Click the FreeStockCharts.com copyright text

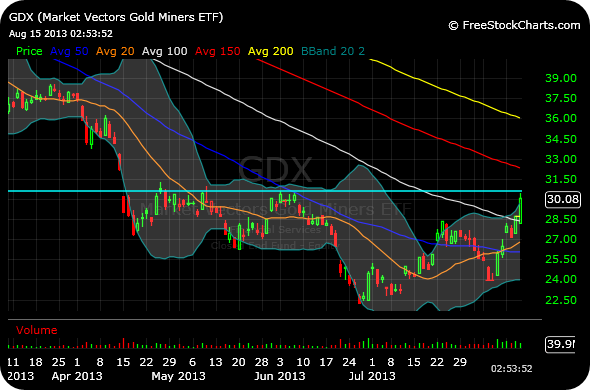(x=514, y=25)
